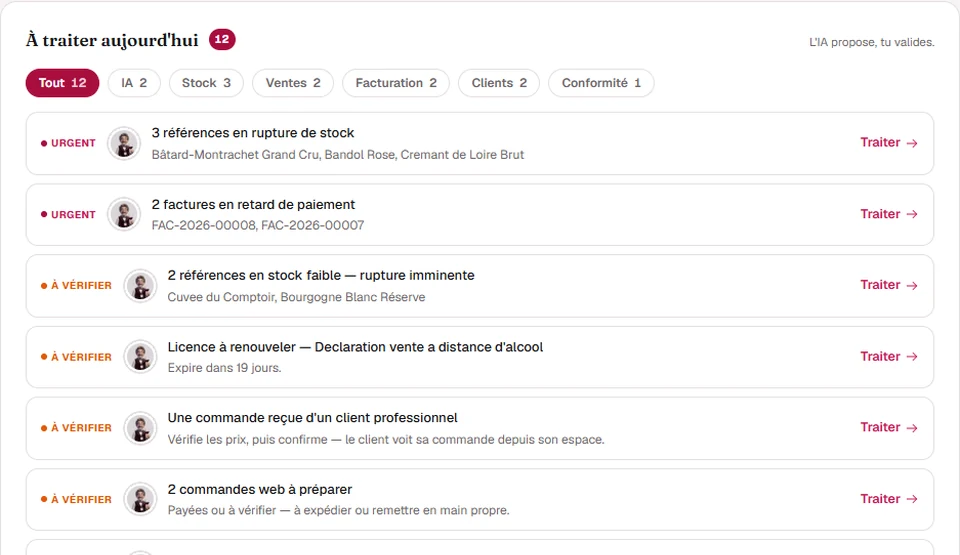Image resolution: width=960 pixels, height=555 pixels.
Task: Click 'Expire dans 19 jours.' text
Action: (x=224, y=368)
